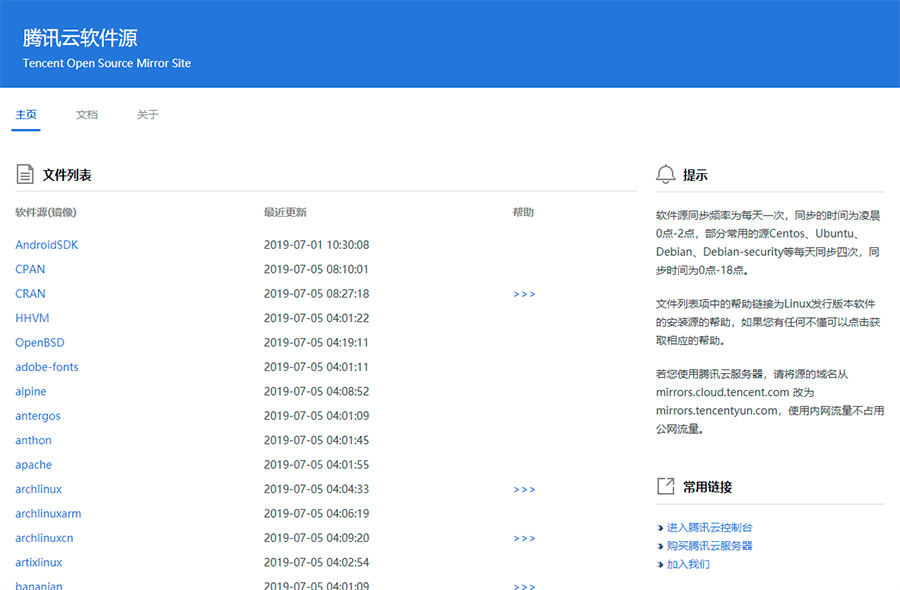Click timestamp 2019-07-01 10:30:08
900x590 pixels.
316,245
